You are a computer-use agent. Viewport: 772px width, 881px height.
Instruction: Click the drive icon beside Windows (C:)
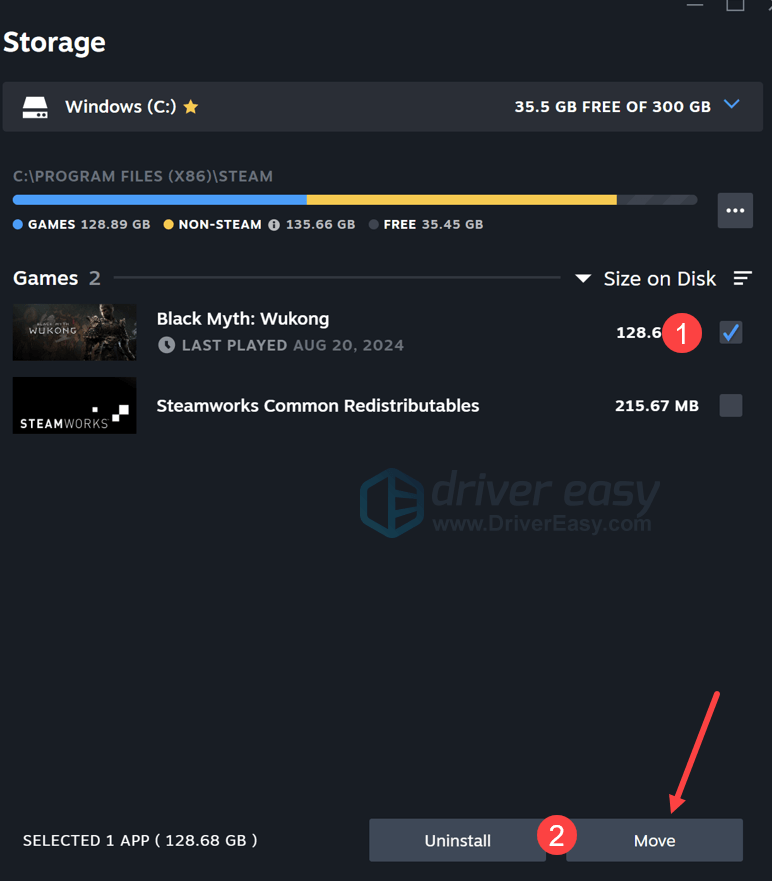(35, 107)
